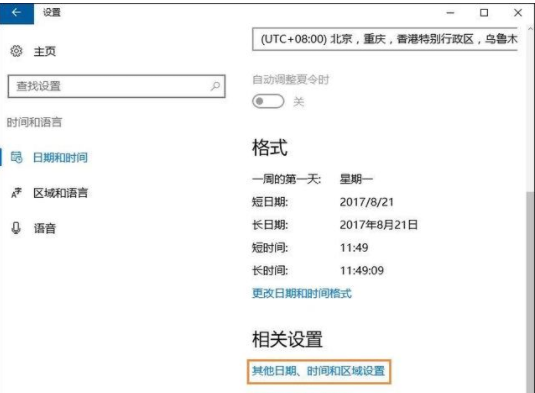Viewport: 535px width, 393px height.
Task: Minimize the 设置 window
Action: [450, 13]
